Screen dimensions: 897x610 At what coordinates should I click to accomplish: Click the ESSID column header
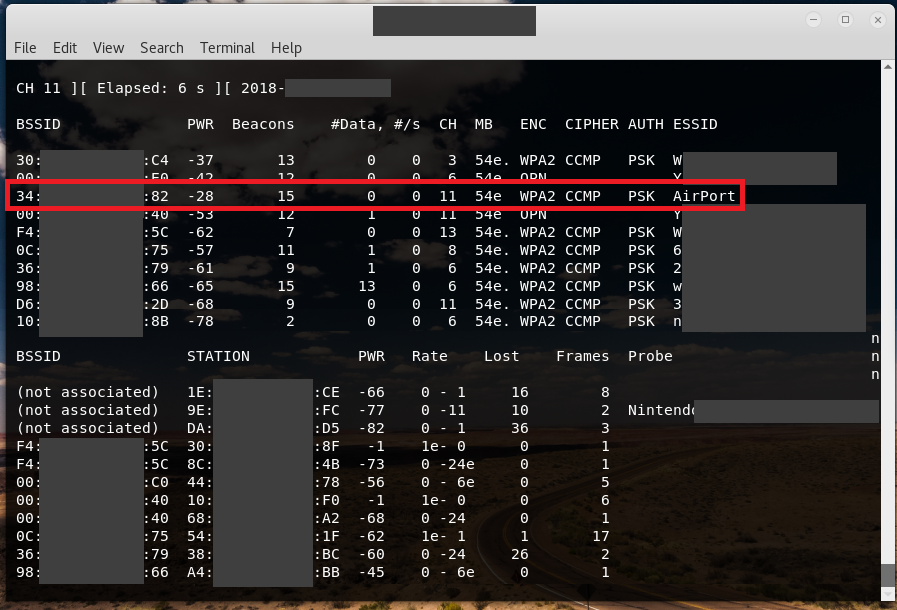(695, 124)
